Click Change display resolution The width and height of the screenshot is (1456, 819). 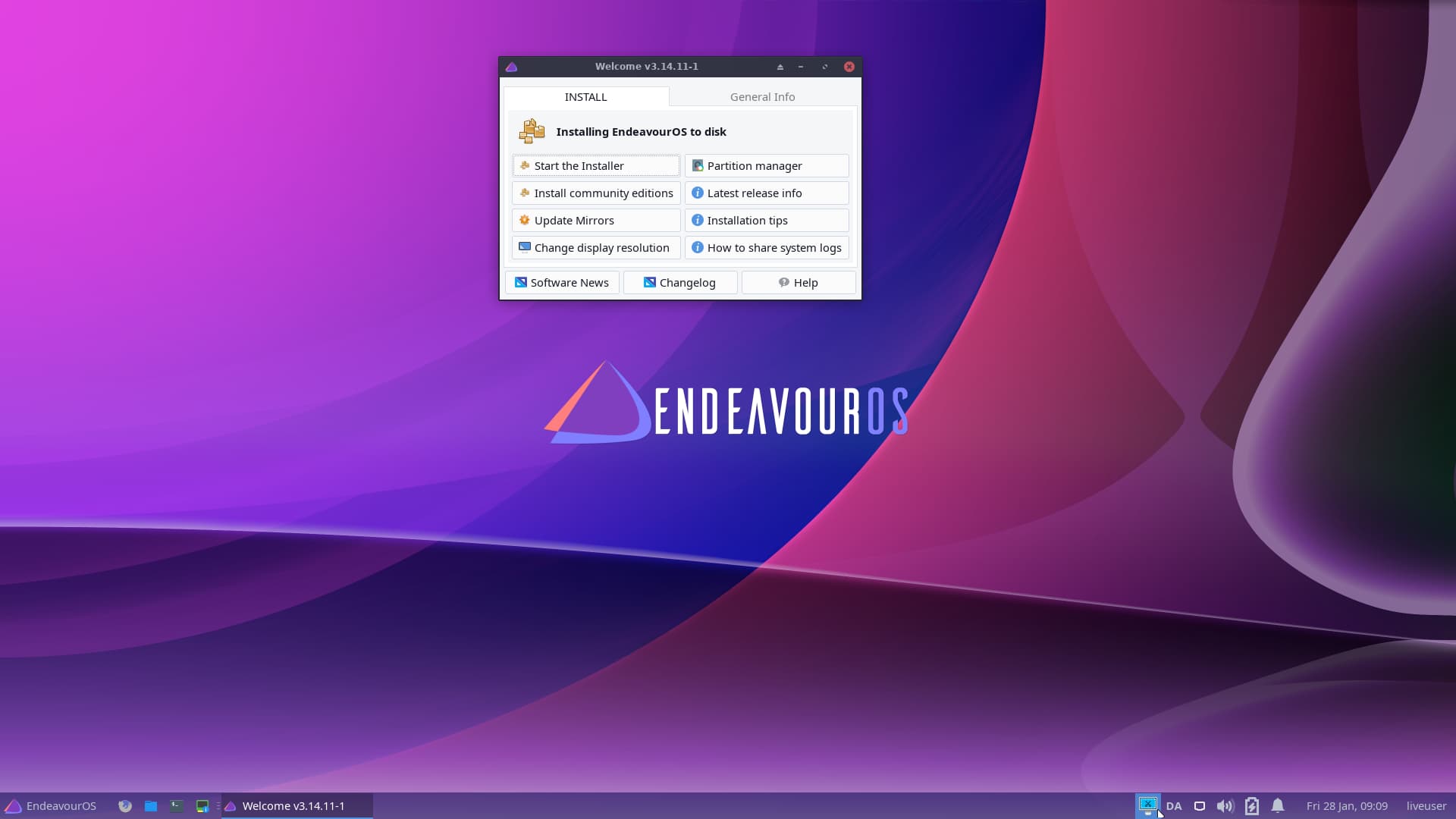pyautogui.click(x=596, y=247)
